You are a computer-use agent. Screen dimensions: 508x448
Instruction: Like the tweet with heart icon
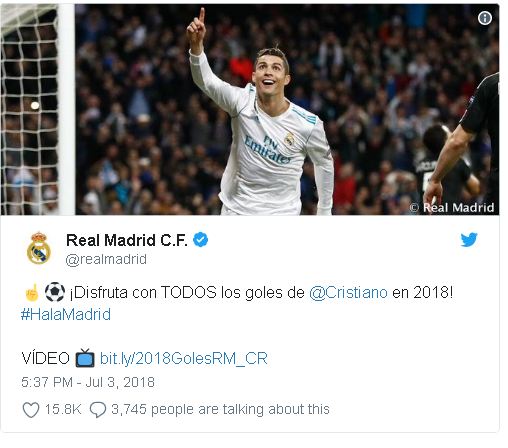tap(31, 410)
